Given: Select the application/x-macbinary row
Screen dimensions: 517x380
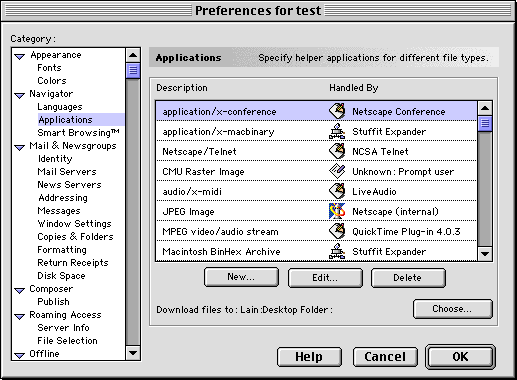Looking at the screenshot, I should (x=316, y=131).
